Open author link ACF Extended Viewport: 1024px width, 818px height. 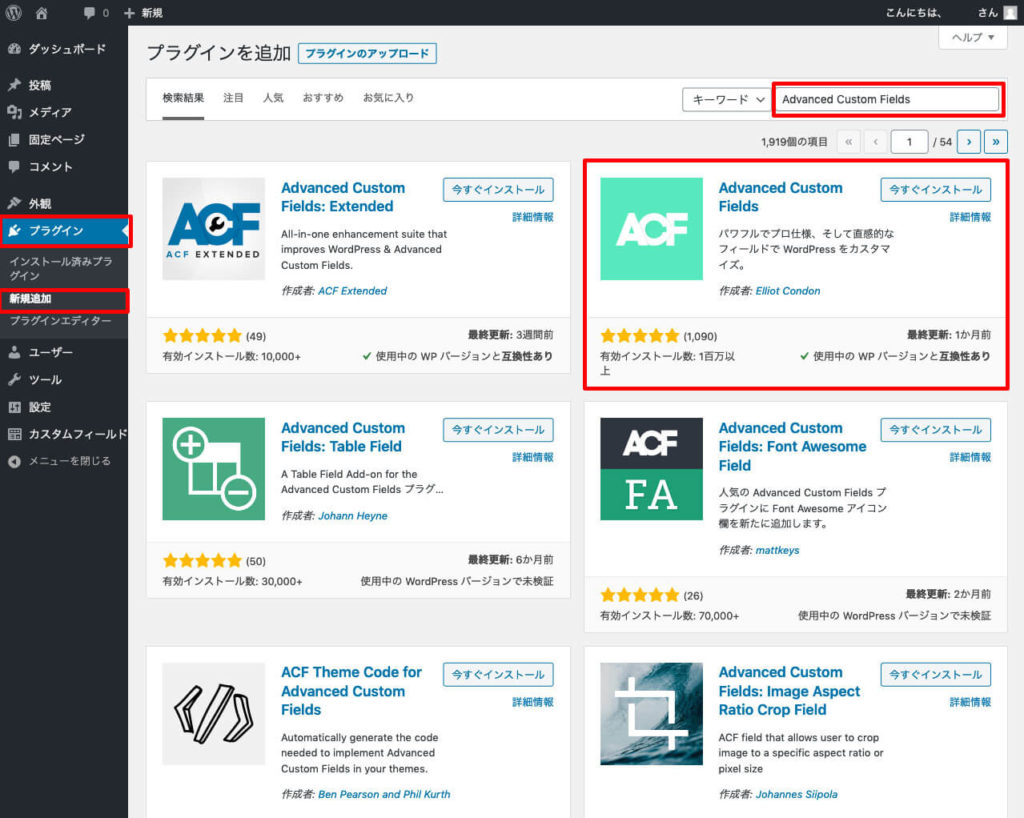(353, 291)
